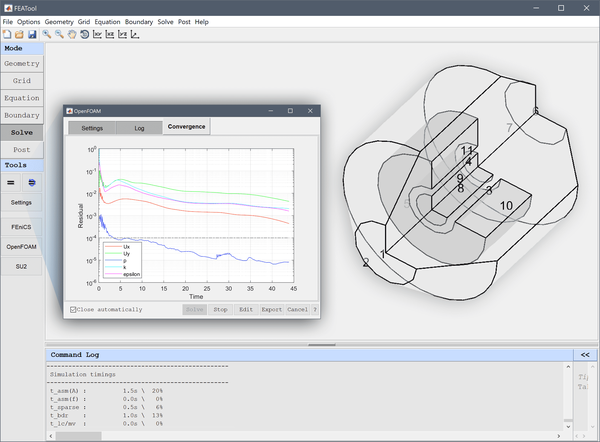Activate the pan hand tool
This screenshot has width=600, height=442.
click(72, 34)
